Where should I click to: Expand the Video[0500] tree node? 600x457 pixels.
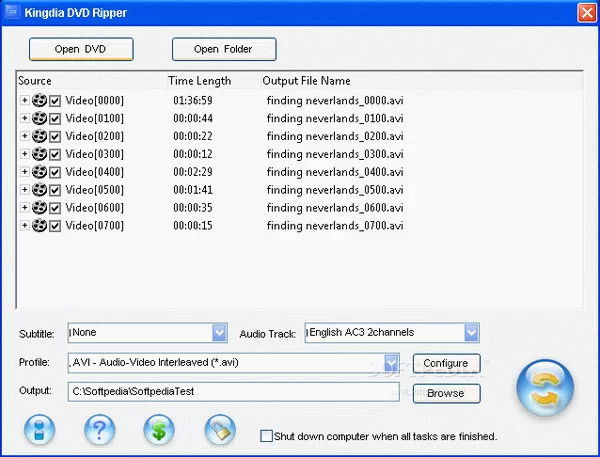(x=24, y=189)
